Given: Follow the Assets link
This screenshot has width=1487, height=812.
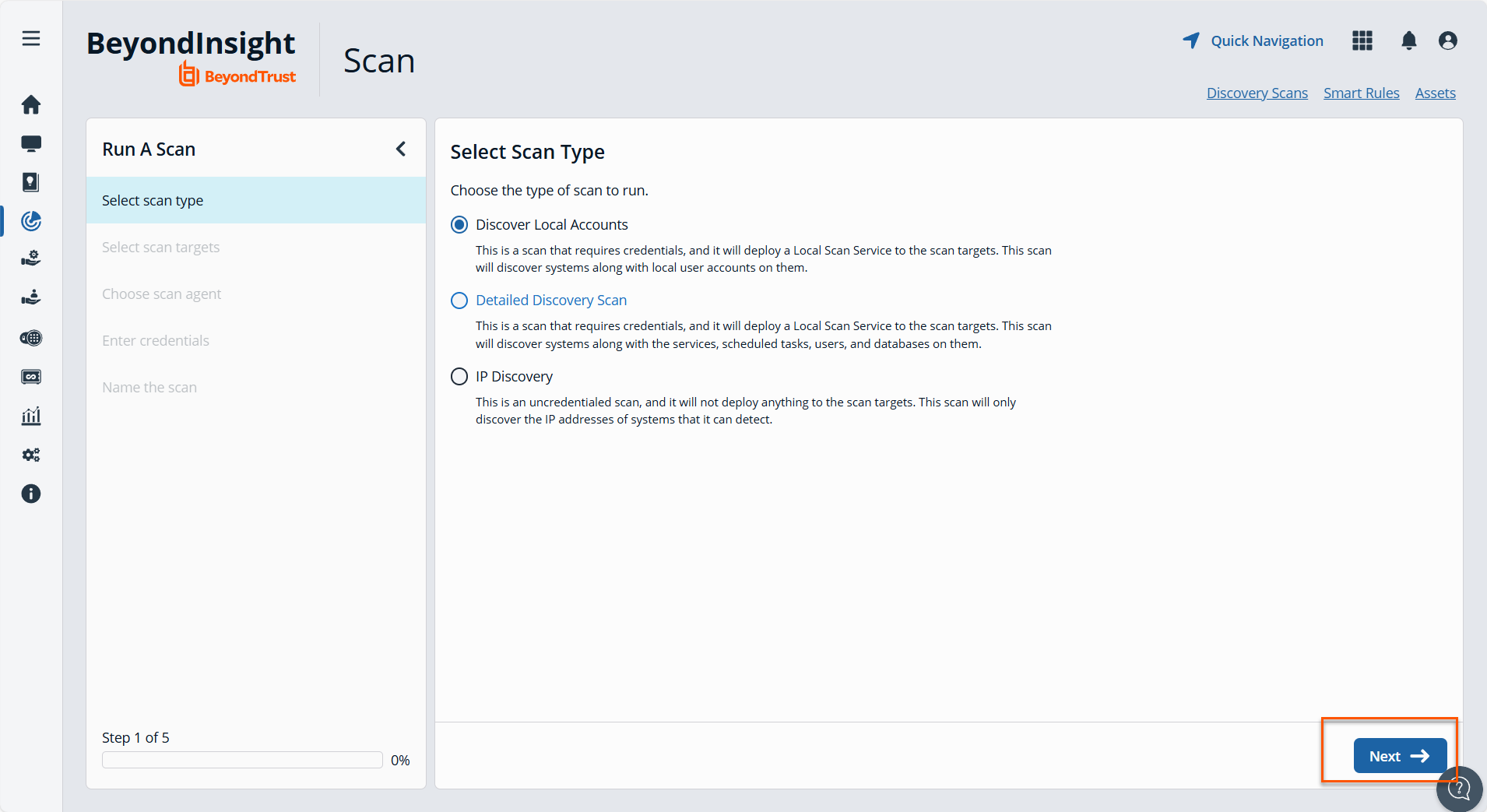Looking at the screenshot, I should click(1436, 93).
